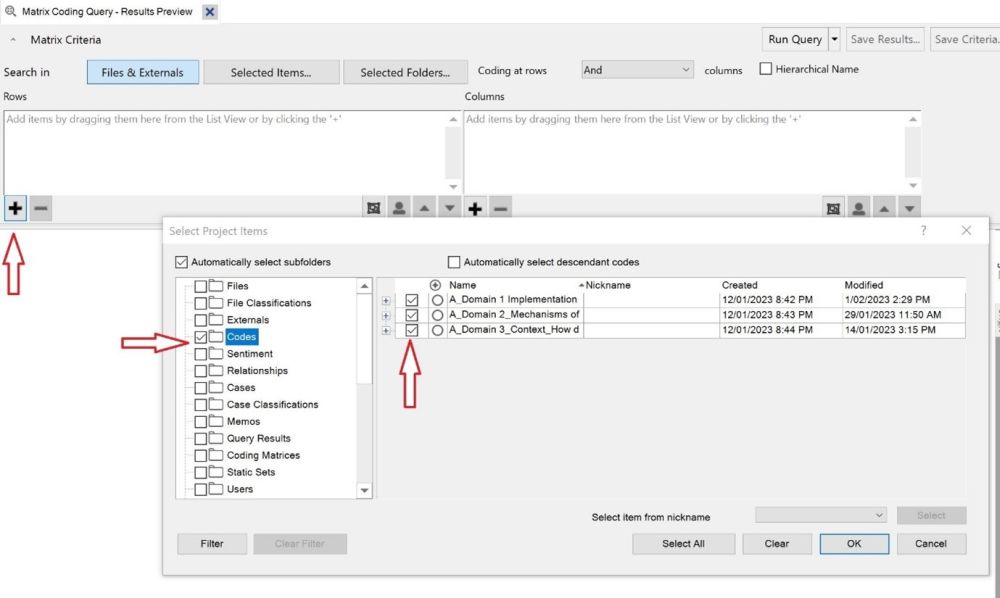Open the Coding at rows And dropdown
The height and width of the screenshot is (598, 1000).
pyautogui.click(x=637, y=70)
